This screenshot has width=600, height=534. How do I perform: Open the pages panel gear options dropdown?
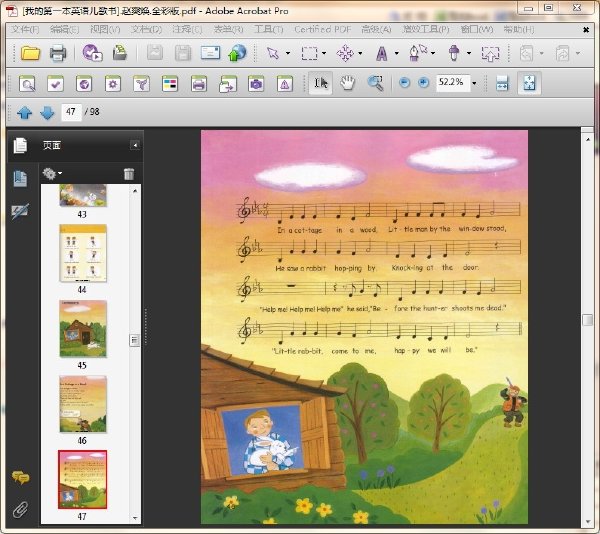[x=52, y=174]
